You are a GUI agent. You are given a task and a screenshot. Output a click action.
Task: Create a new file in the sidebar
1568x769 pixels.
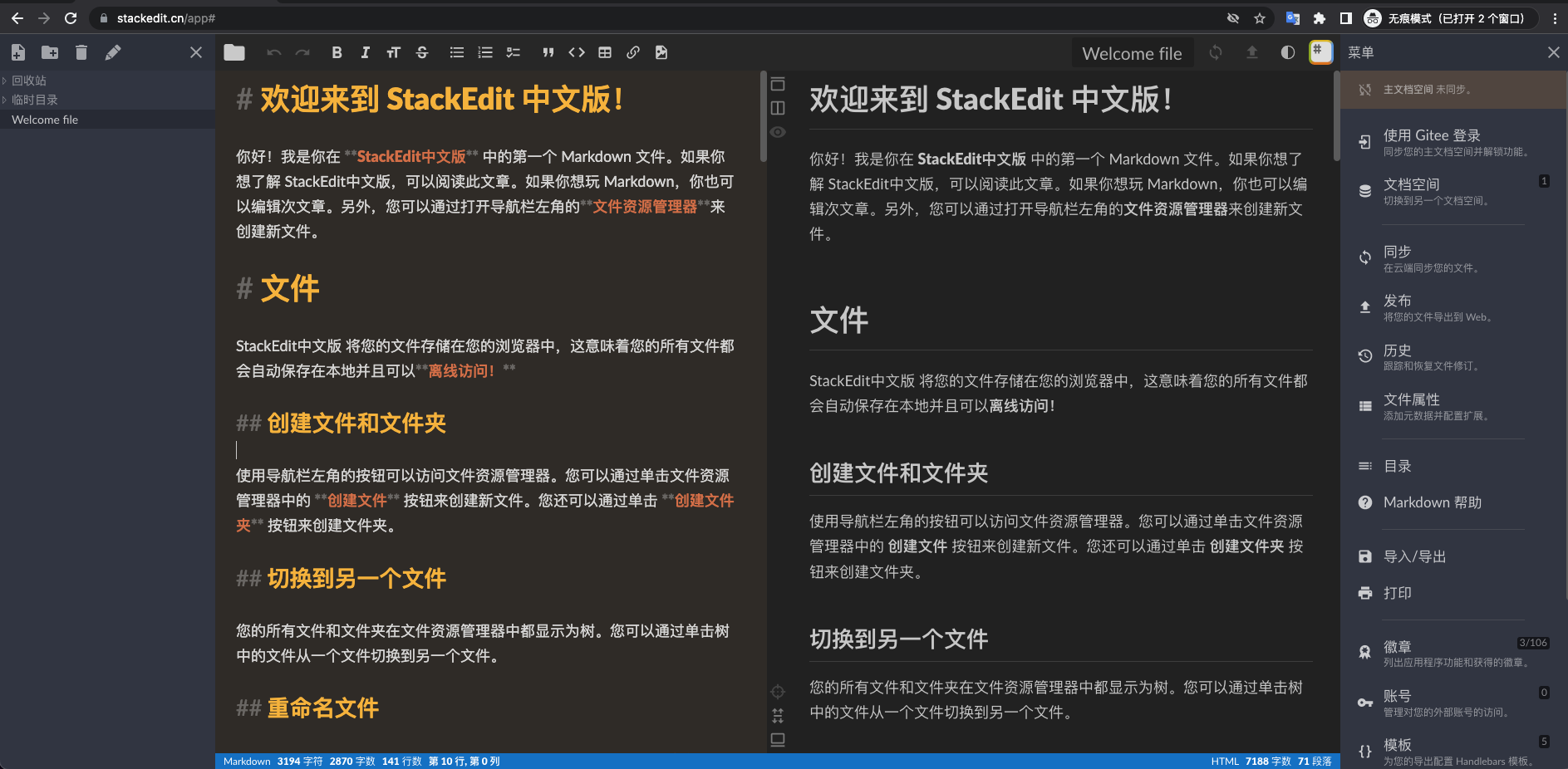[17, 52]
